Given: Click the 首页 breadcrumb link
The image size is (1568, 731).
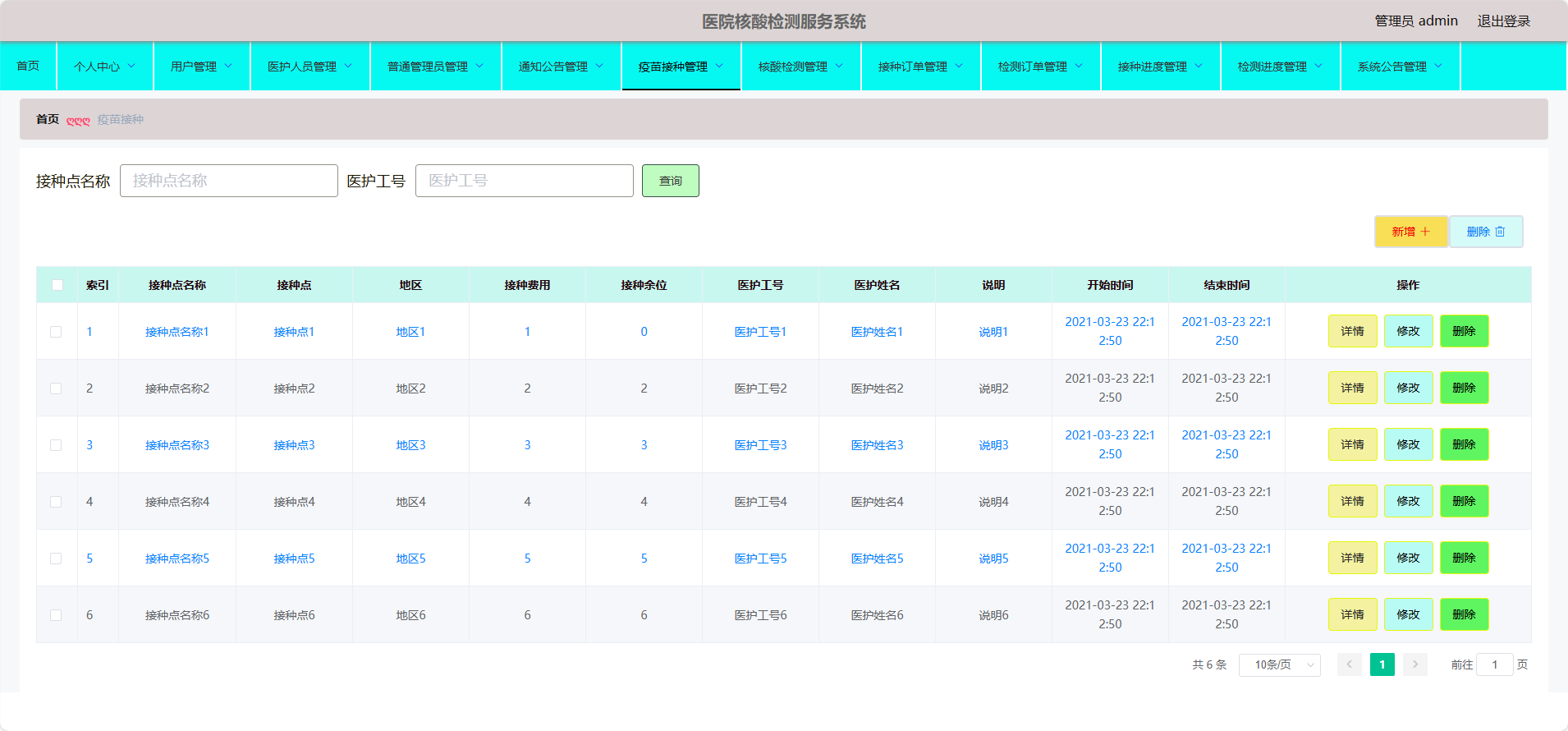Looking at the screenshot, I should coord(48,119).
